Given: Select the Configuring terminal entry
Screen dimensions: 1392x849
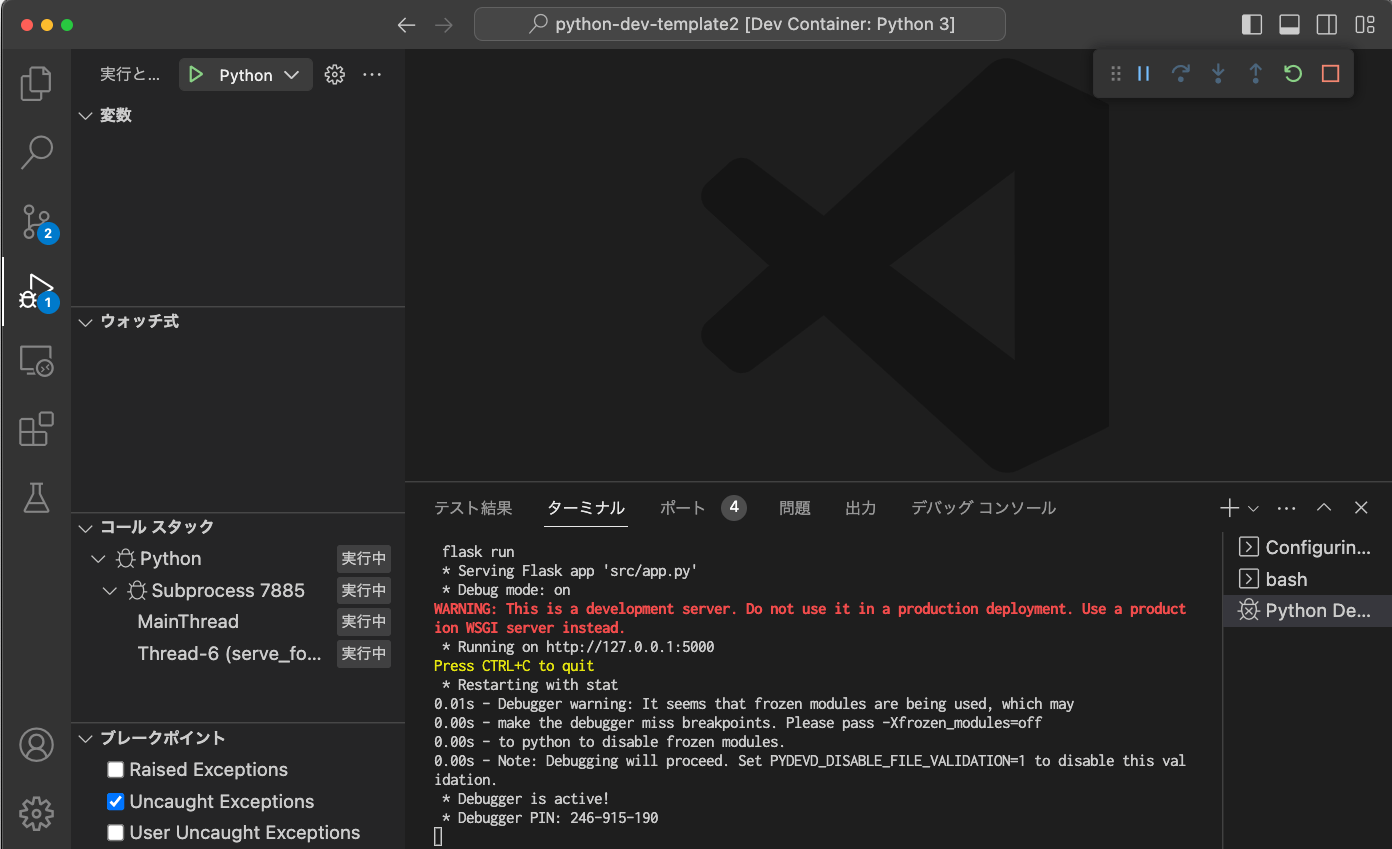Looking at the screenshot, I should [x=1306, y=547].
